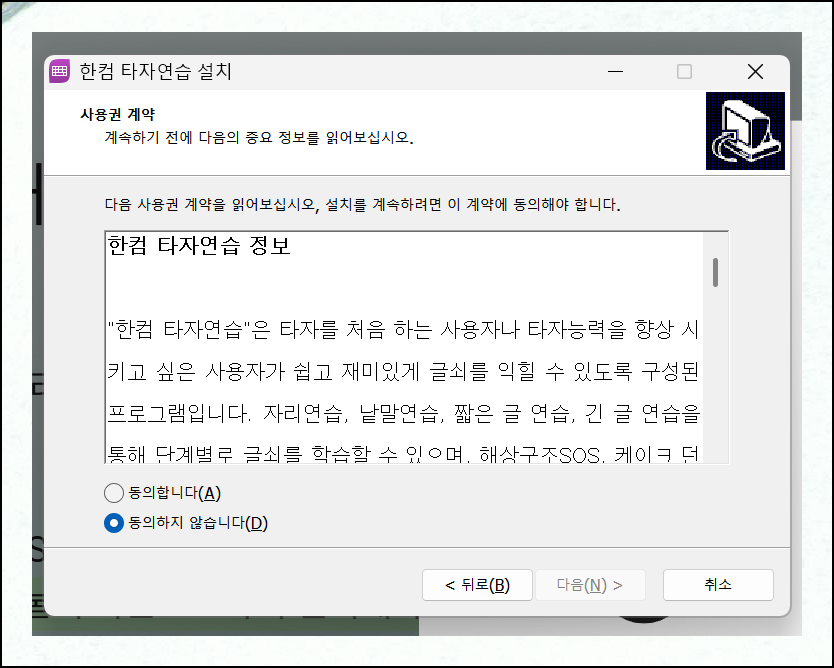
Task: Click the 한컴 타자연습 정보 heading
Action: [x=199, y=246]
